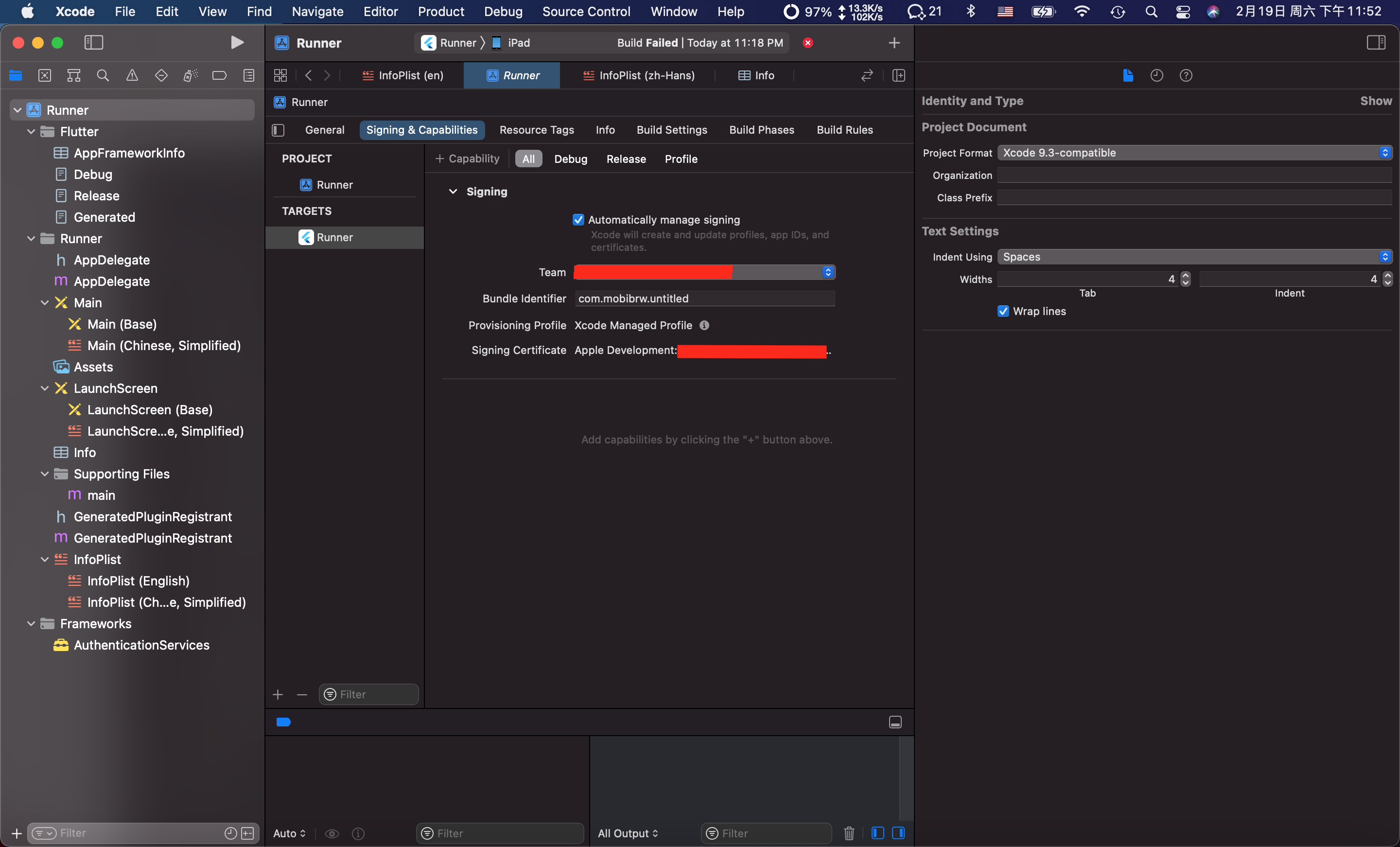The width and height of the screenshot is (1400, 847).
Task: Click the Provisioning Profile info icon
Action: [x=704, y=326]
